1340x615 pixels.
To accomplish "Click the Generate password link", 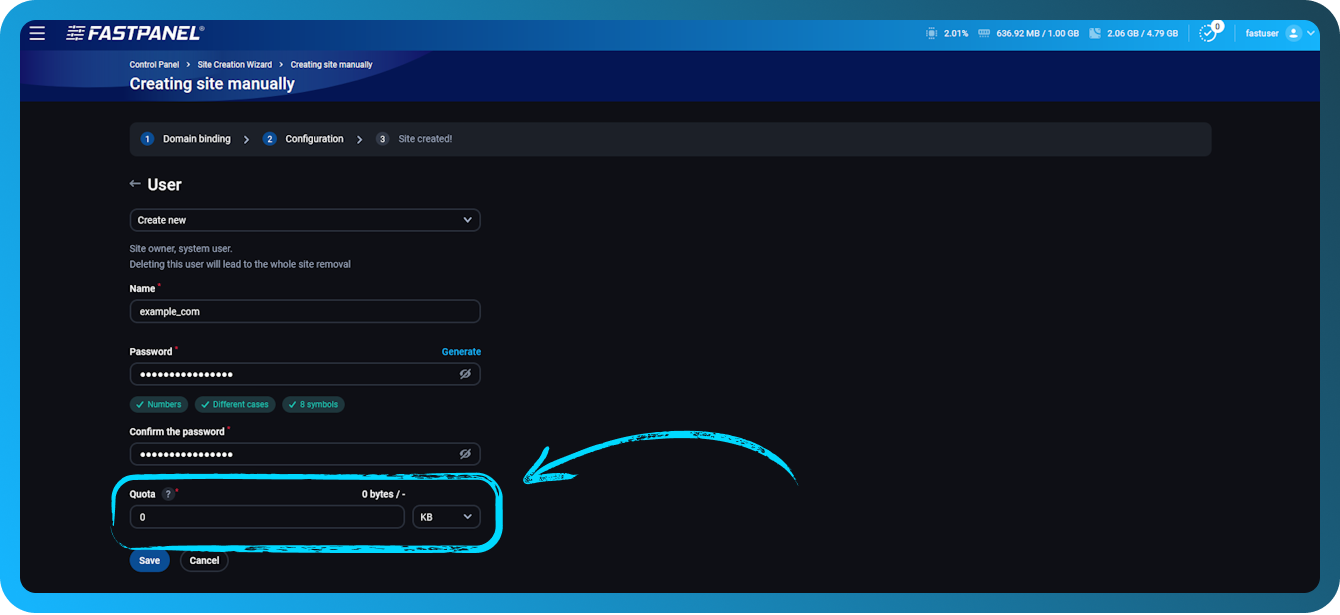I will tap(461, 351).
